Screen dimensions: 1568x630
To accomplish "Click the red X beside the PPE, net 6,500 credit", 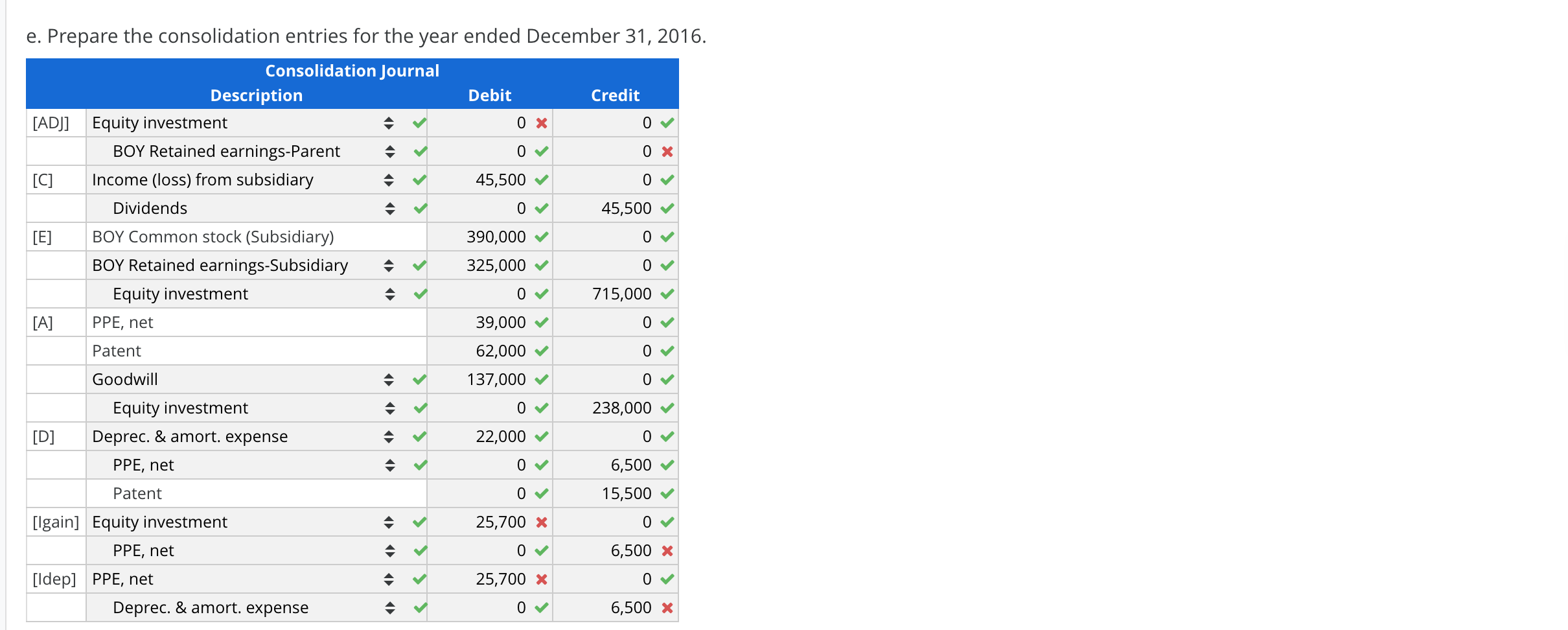I will (668, 550).
